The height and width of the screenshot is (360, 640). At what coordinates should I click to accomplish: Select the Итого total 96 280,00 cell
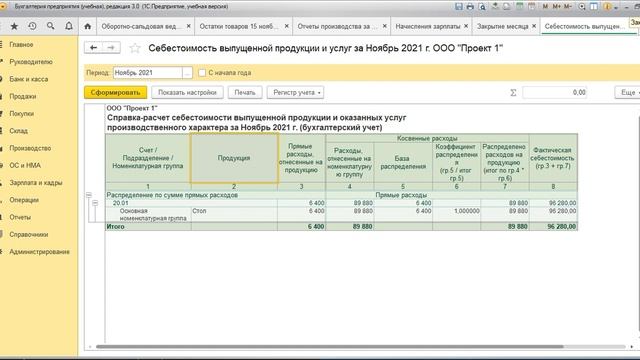click(x=553, y=227)
